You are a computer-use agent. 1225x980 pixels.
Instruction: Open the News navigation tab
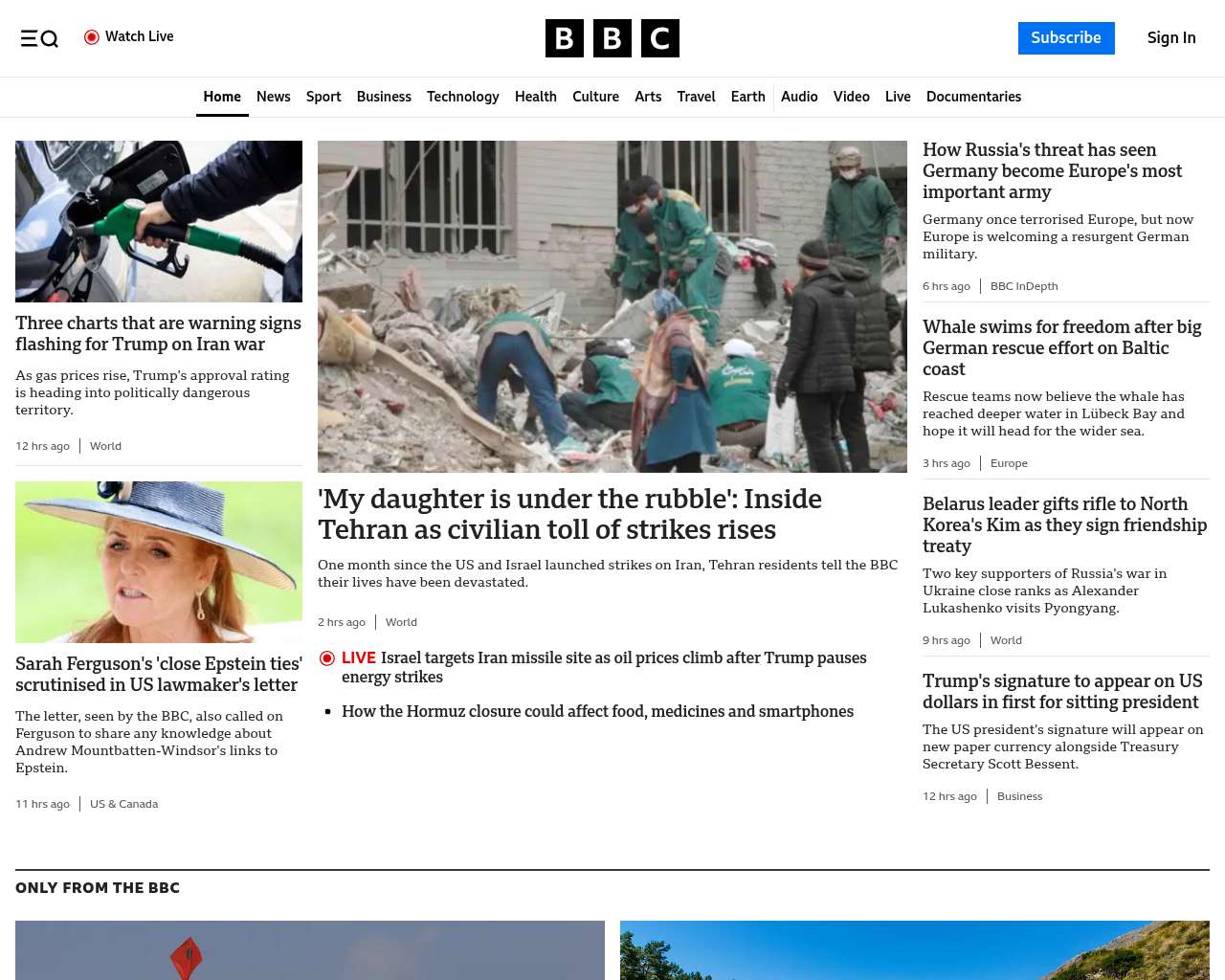pyautogui.click(x=273, y=97)
